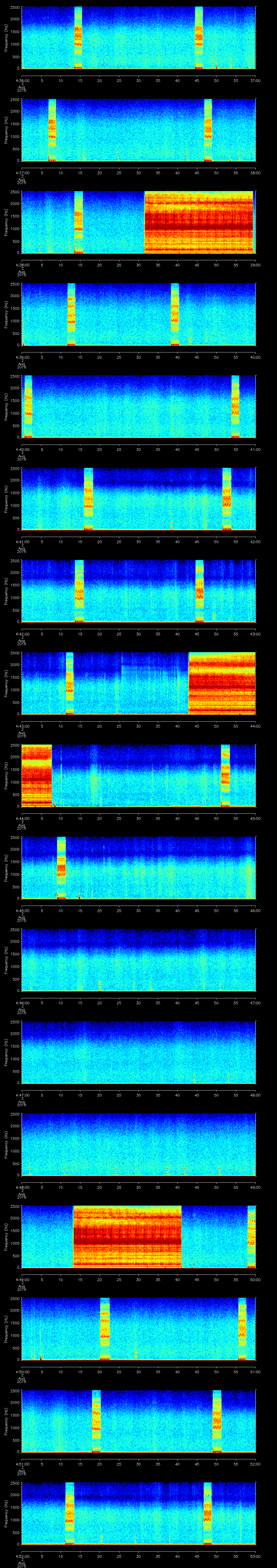Click the burst near 39 seconds in the 4:39 spectrogram
Image resolution: width=277 pixels, height=1568 pixels.
[175, 314]
